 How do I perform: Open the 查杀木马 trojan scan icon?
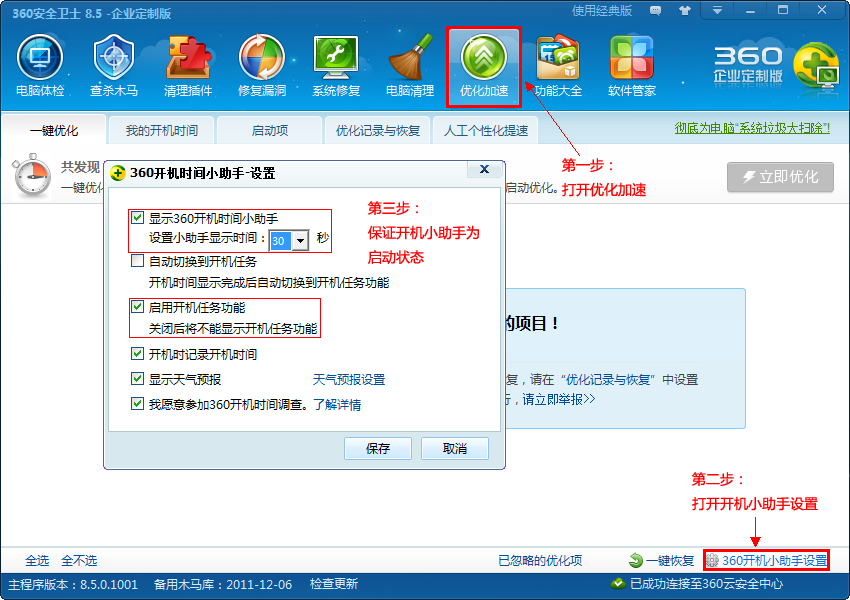tap(114, 66)
